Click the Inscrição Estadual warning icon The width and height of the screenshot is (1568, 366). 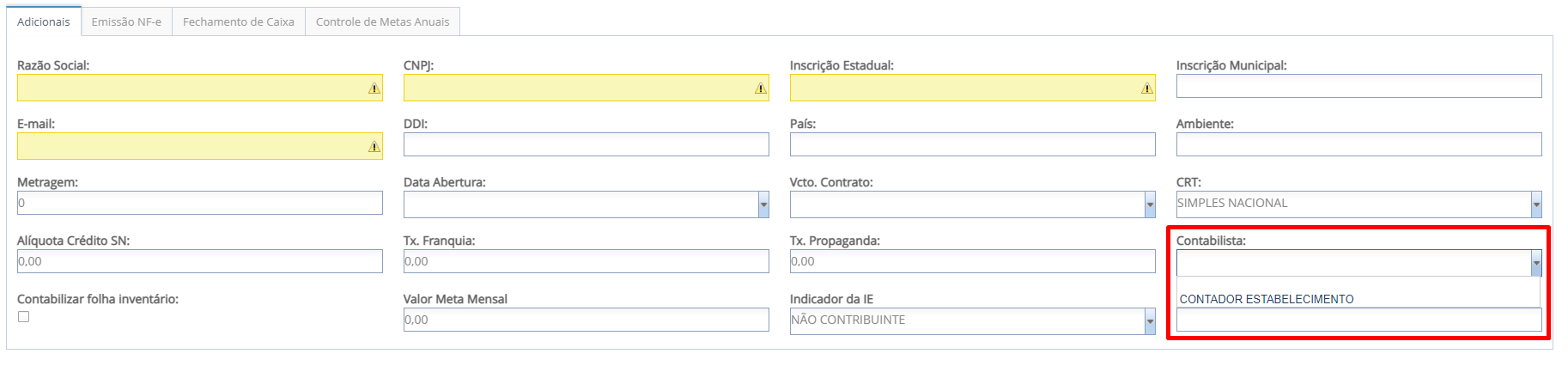pos(1146,88)
